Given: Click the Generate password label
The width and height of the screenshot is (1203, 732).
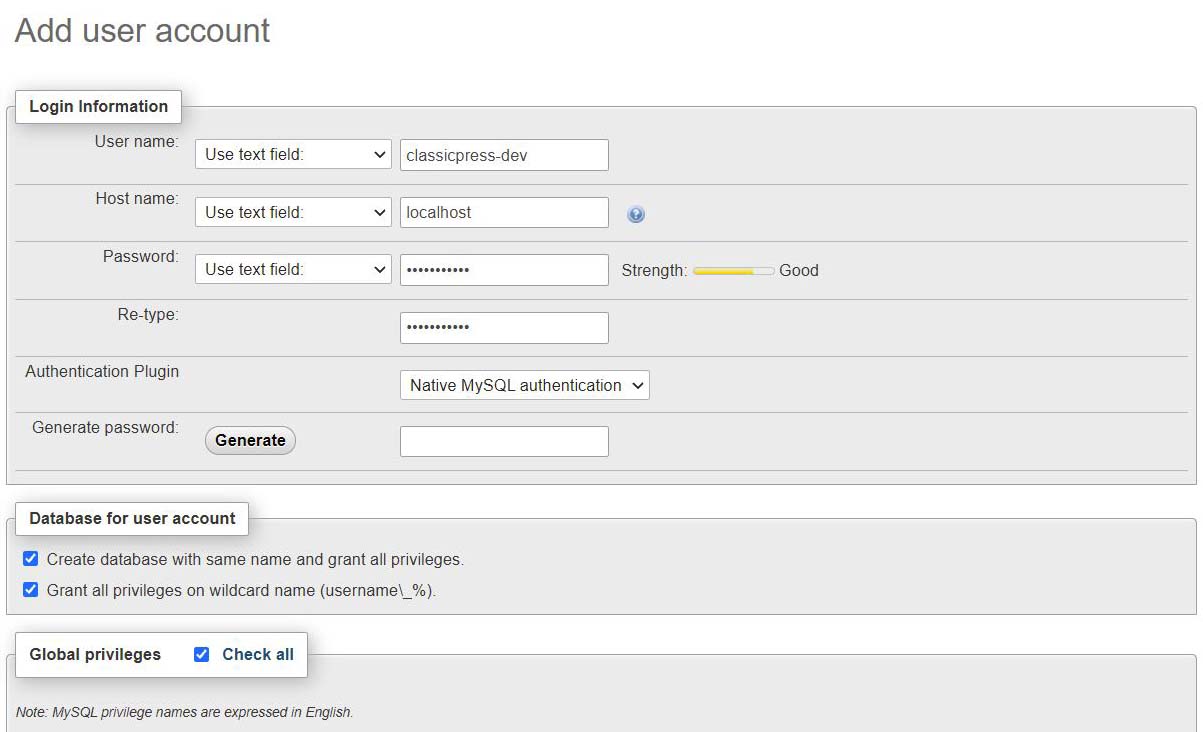Looking at the screenshot, I should [106, 427].
